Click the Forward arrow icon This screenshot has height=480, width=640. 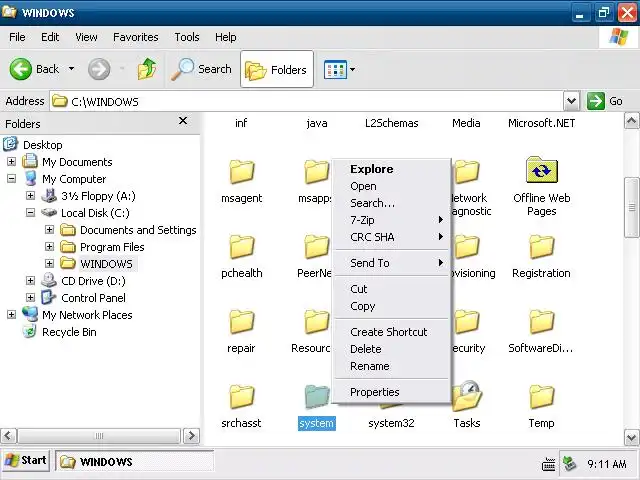pos(99,69)
